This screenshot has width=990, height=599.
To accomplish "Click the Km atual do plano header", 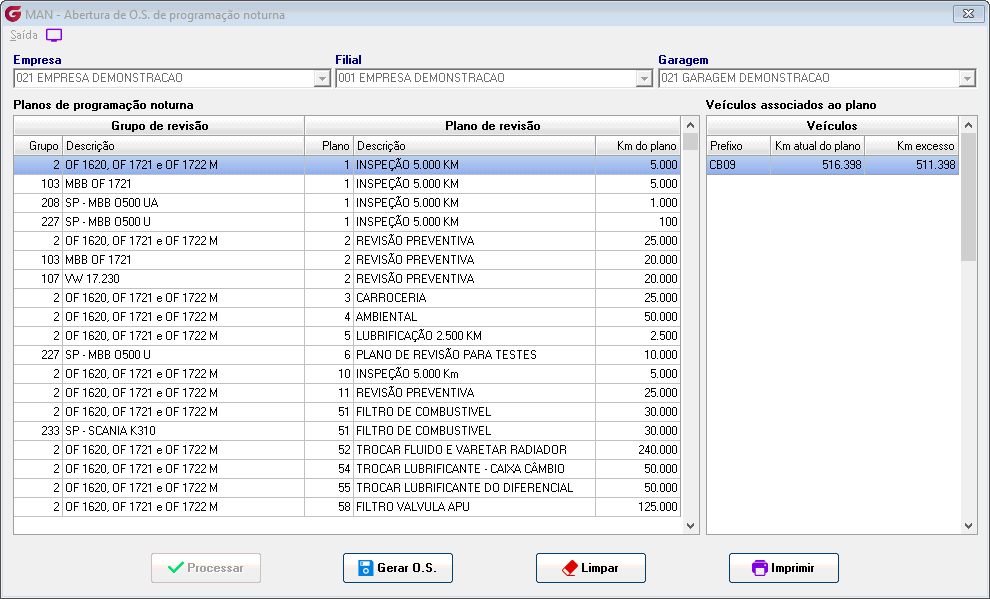I will 818,146.
